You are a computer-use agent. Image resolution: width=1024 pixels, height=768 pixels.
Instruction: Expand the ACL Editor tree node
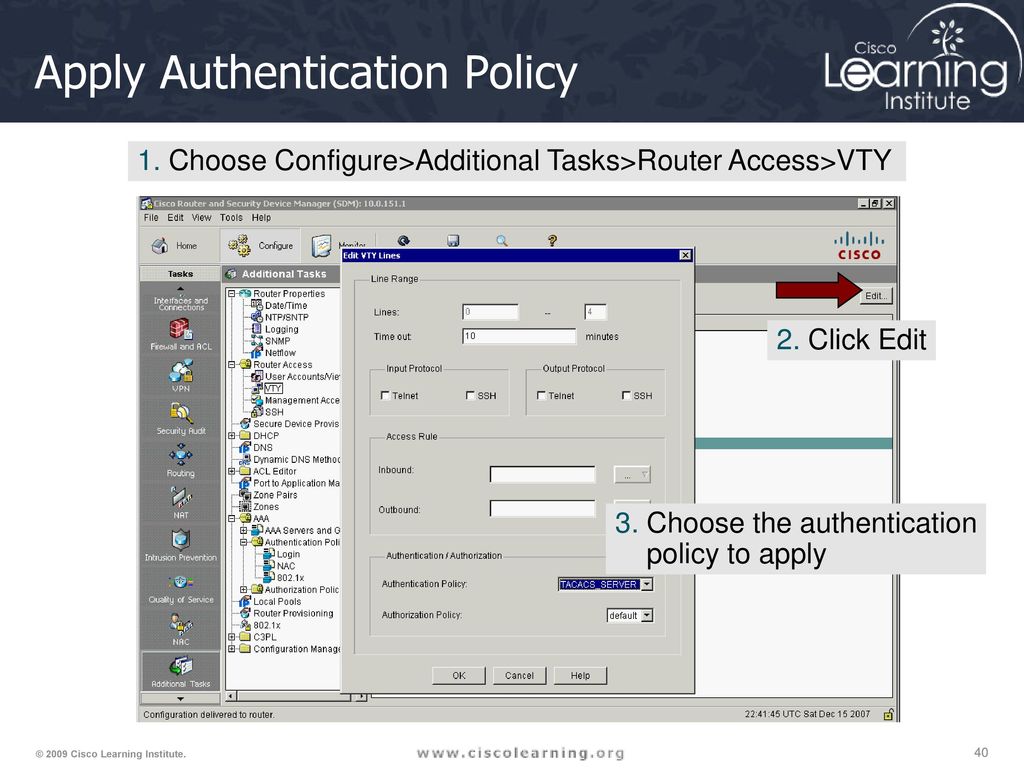[231, 471]
